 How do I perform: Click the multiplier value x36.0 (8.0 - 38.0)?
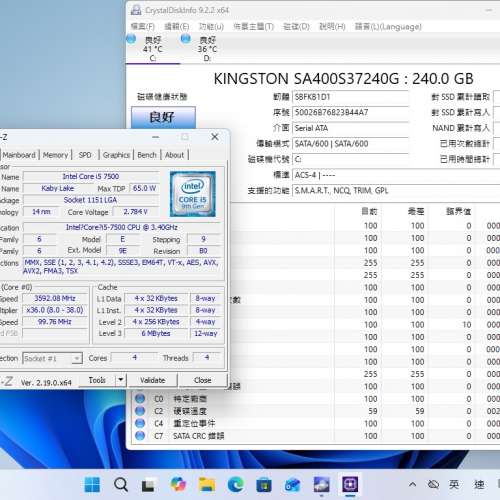[55, 310]
